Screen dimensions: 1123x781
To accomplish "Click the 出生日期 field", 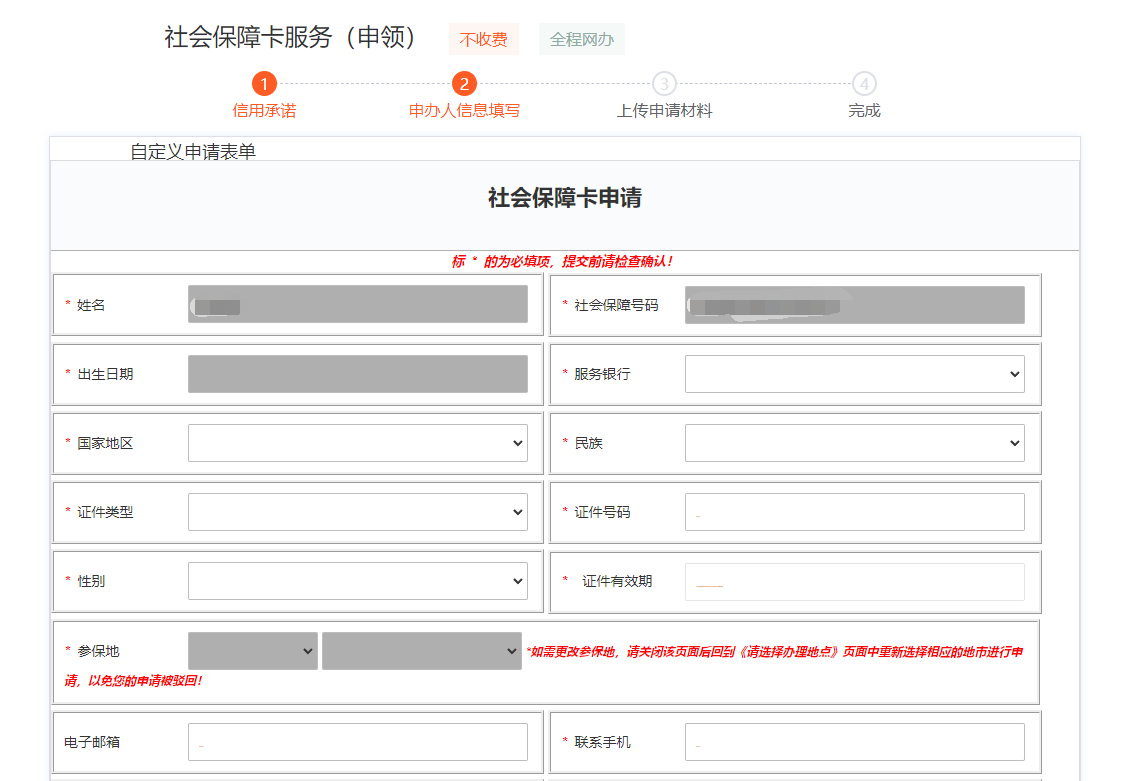I will tap(357, 374).
